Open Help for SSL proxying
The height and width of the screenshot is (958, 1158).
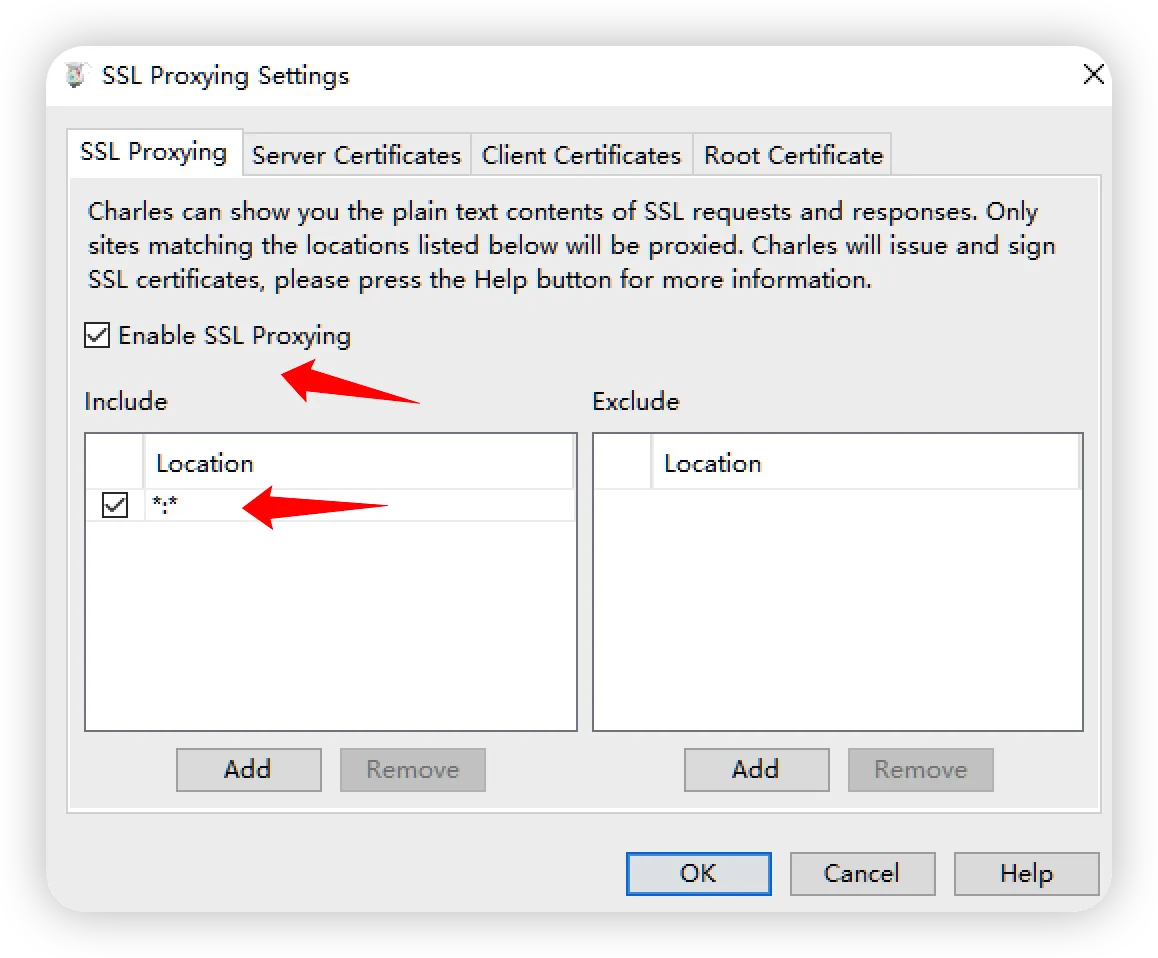(1026, 873)
